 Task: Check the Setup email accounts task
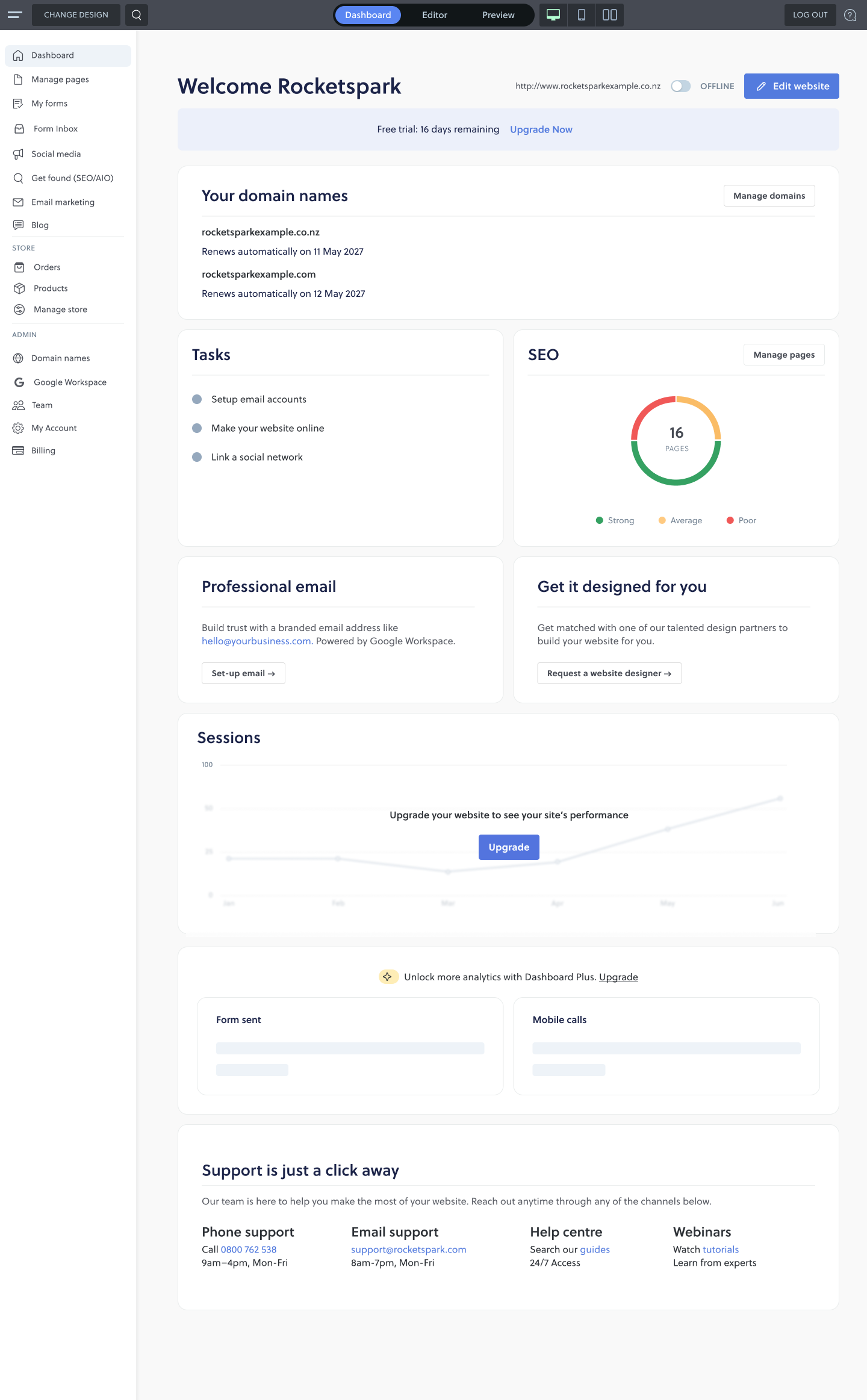click(197, 399)
